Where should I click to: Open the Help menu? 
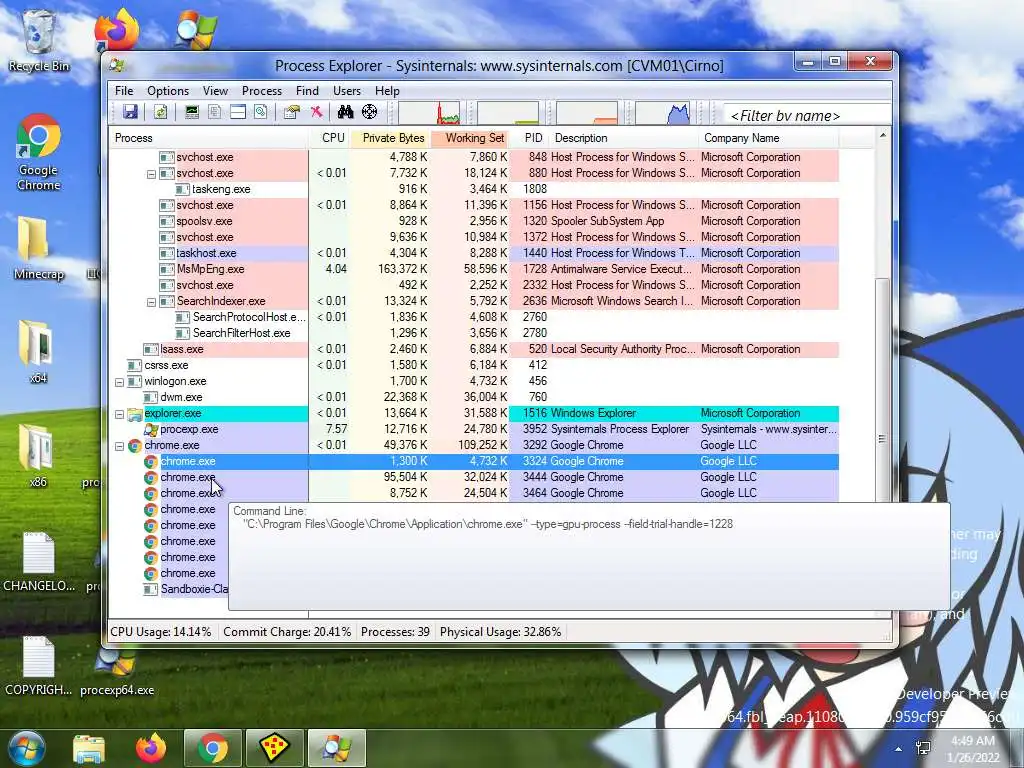[387, 91]
